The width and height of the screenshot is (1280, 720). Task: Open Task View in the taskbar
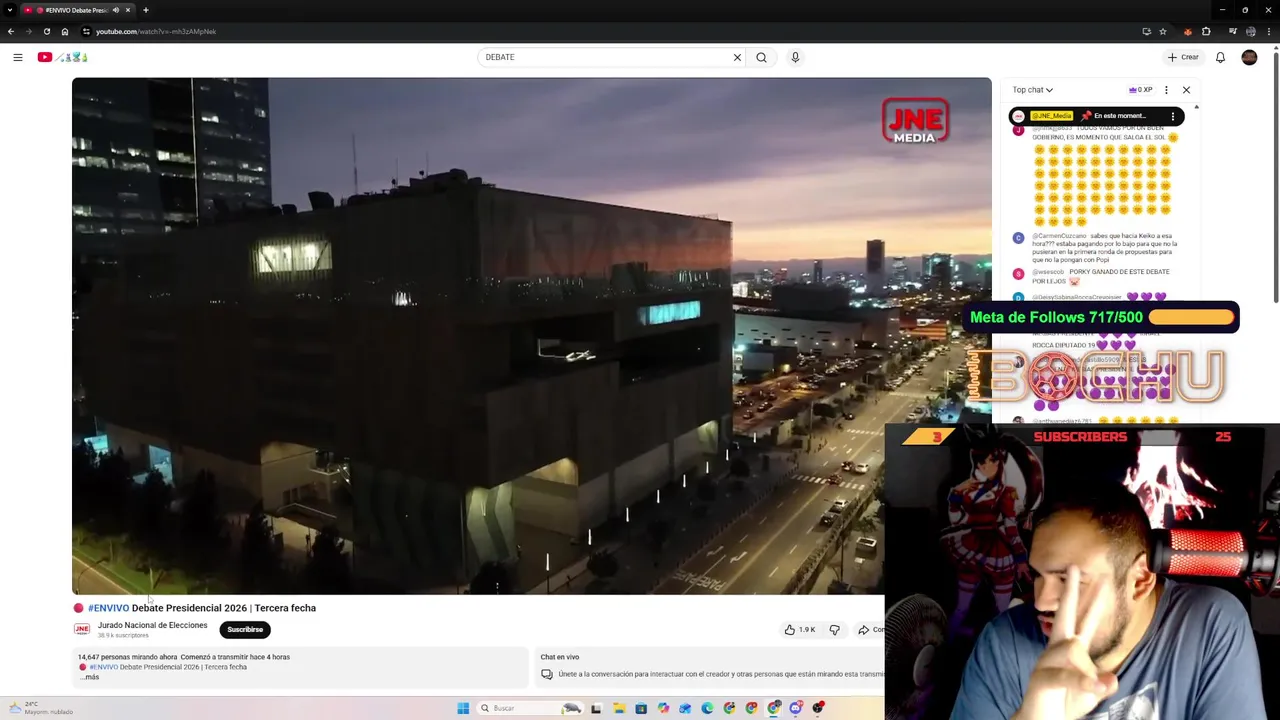[596, 708]
